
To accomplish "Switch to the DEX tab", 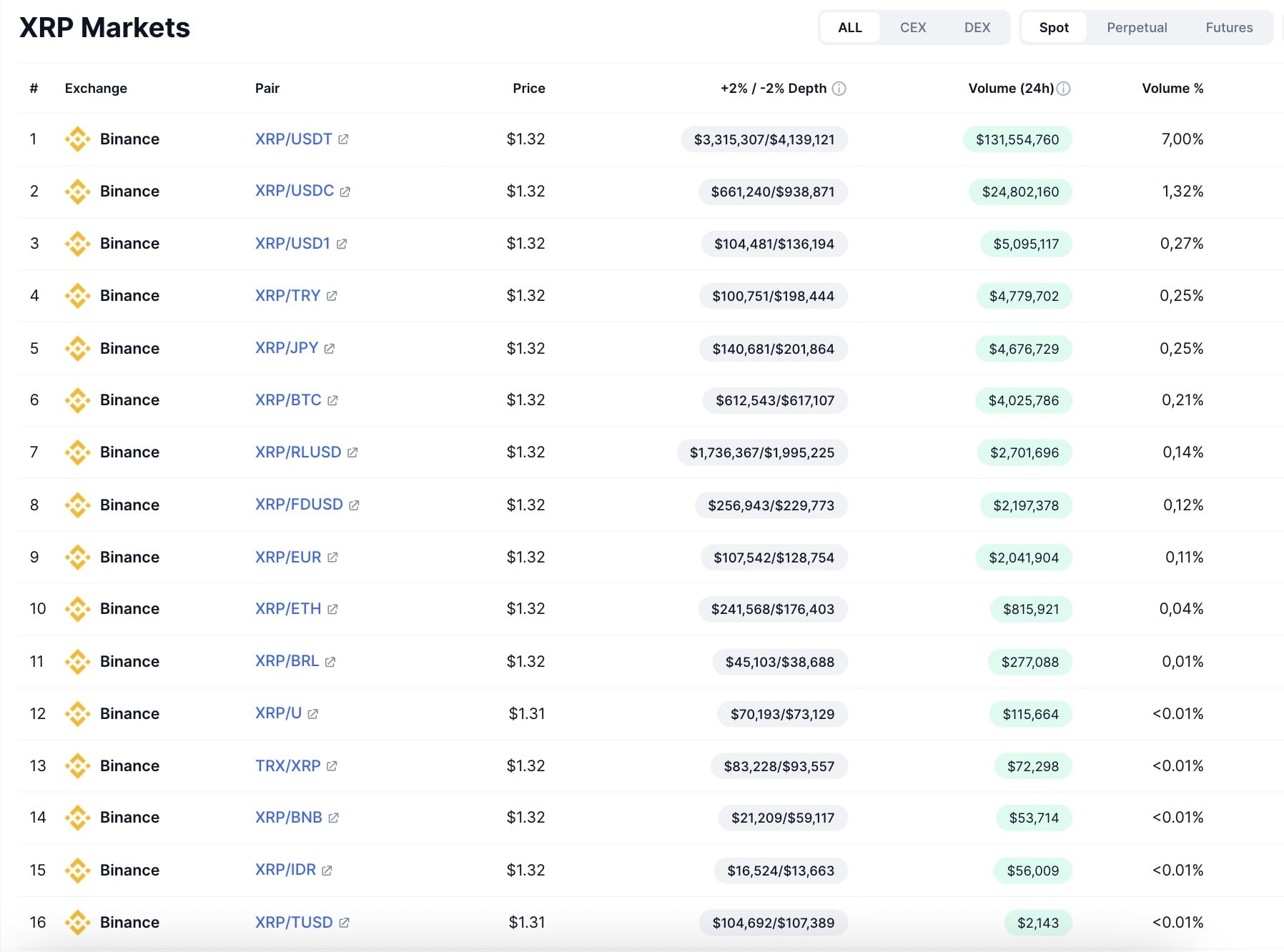I will [x=977, y=27].
